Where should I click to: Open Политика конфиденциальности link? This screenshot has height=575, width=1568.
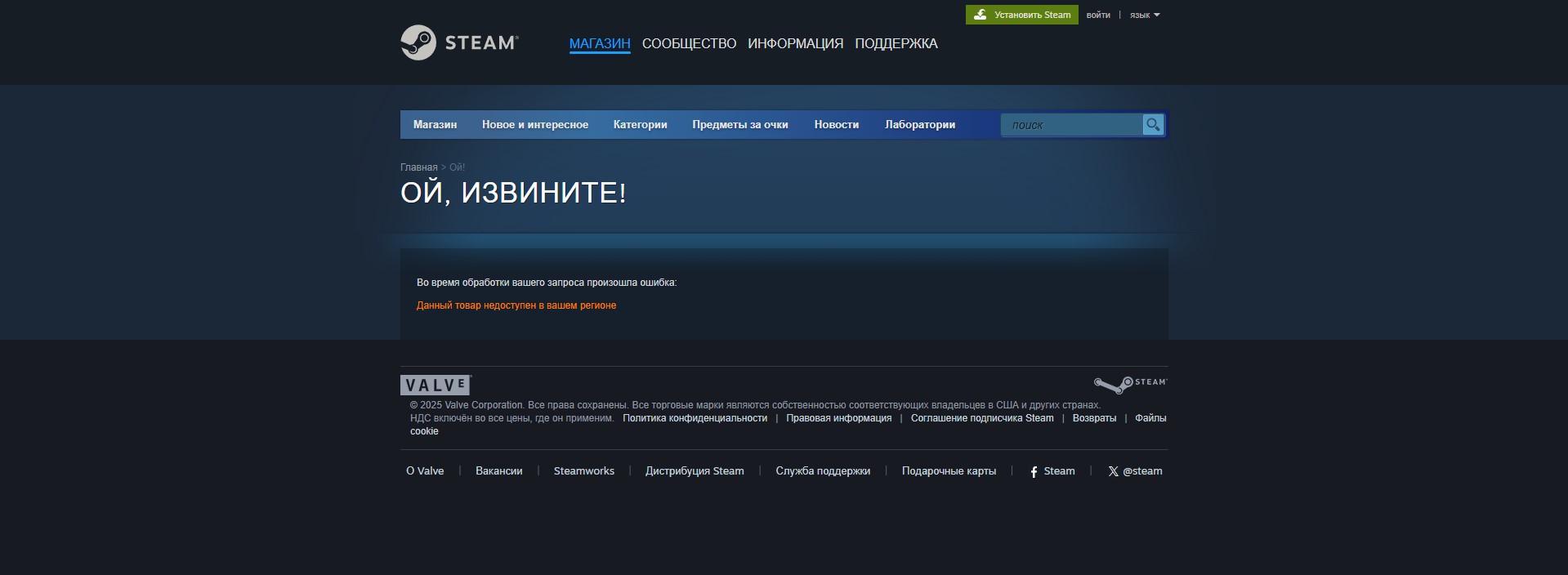[x=695, y=418]
